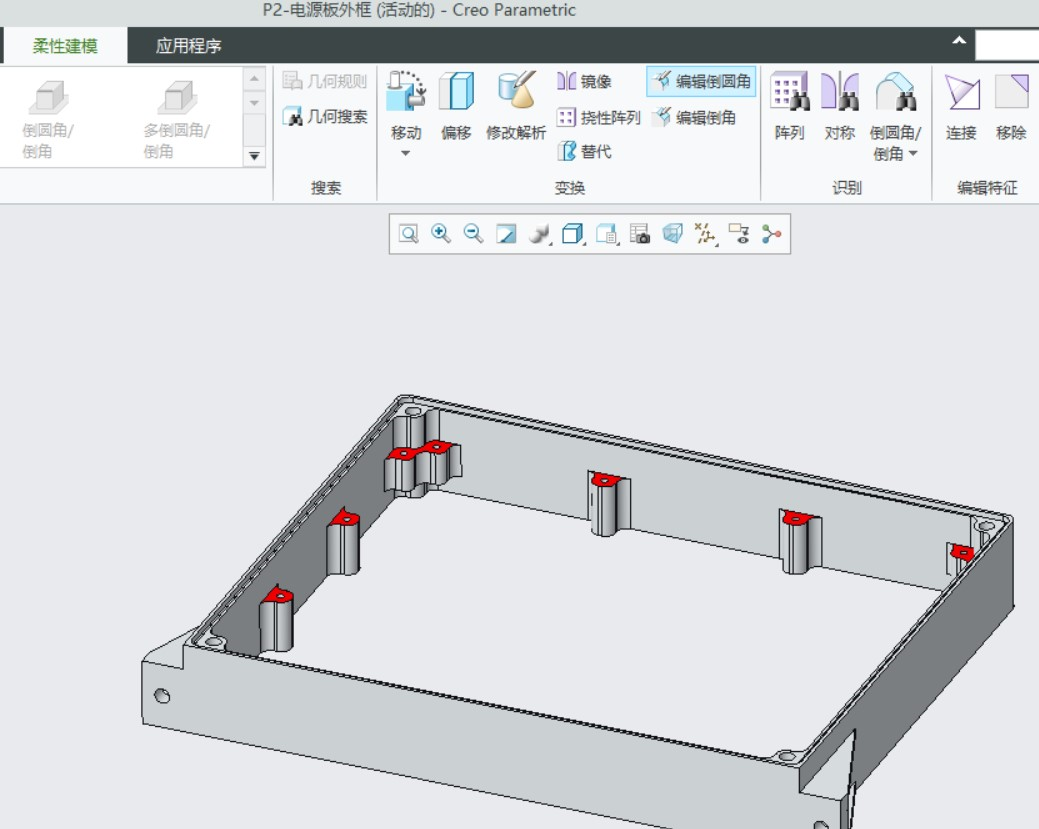Select Round/Chamfer (倒圆角/倒角) shape selection
Viewport: 1039px width, 829px height.
[x=48, y=119]
